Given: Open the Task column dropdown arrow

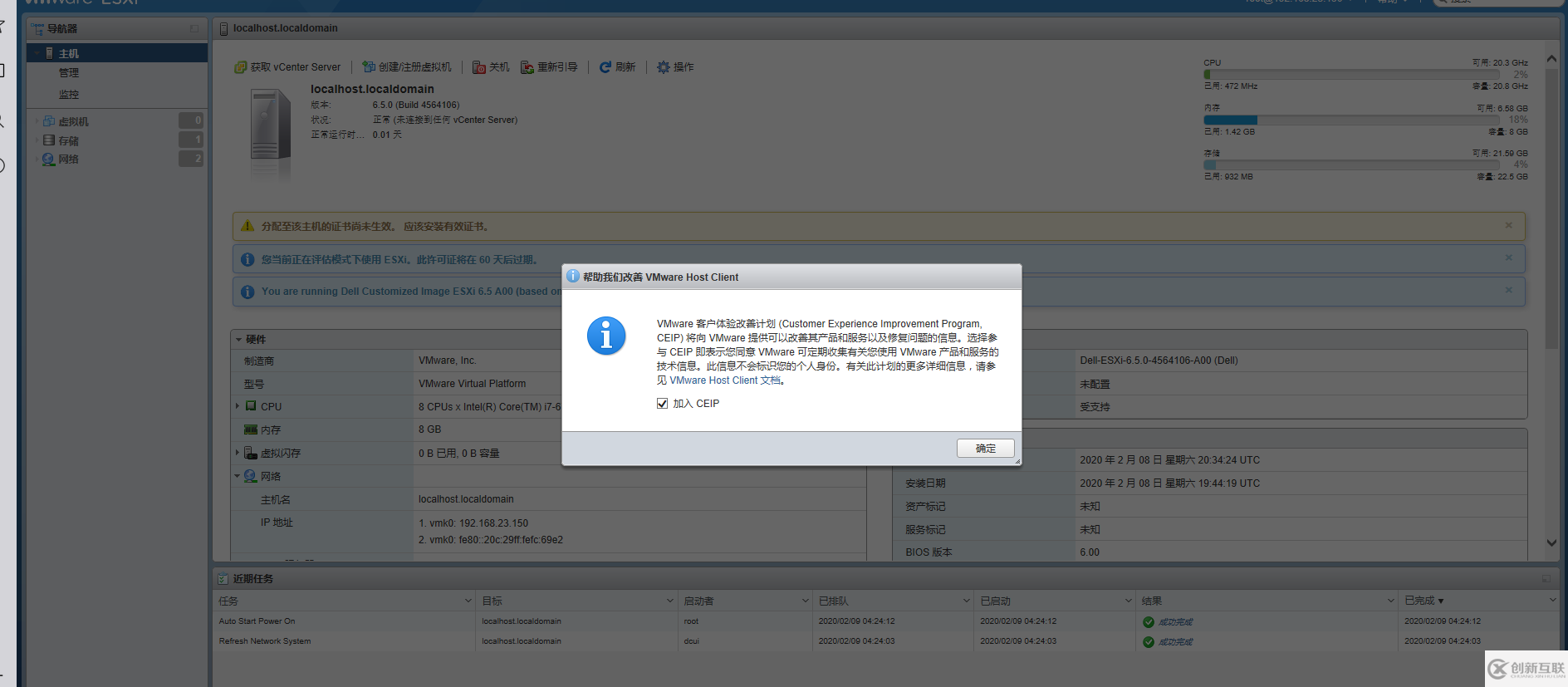Looking at the screenshot, I should [x=468, y=600].
